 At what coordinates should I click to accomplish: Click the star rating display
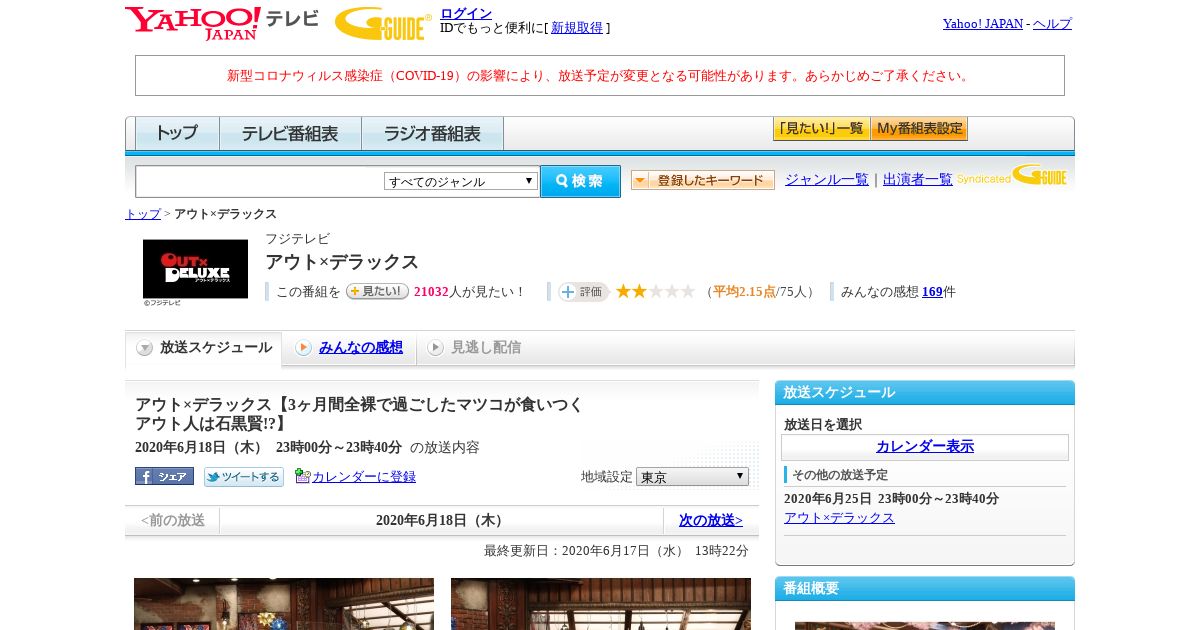click(655, 291)
